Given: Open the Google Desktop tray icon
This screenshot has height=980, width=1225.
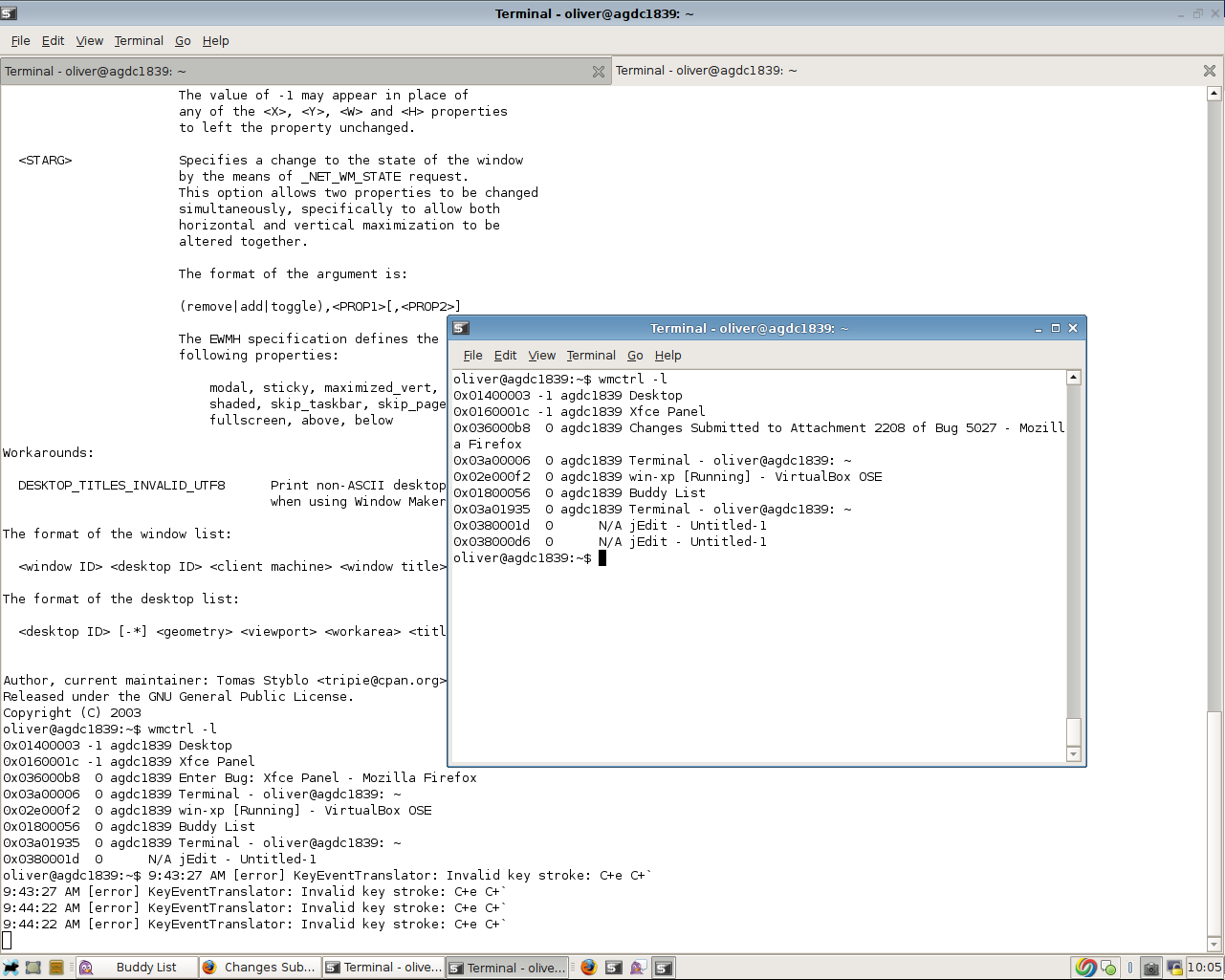Looking at the screenshot, I should click(1085, 968).
